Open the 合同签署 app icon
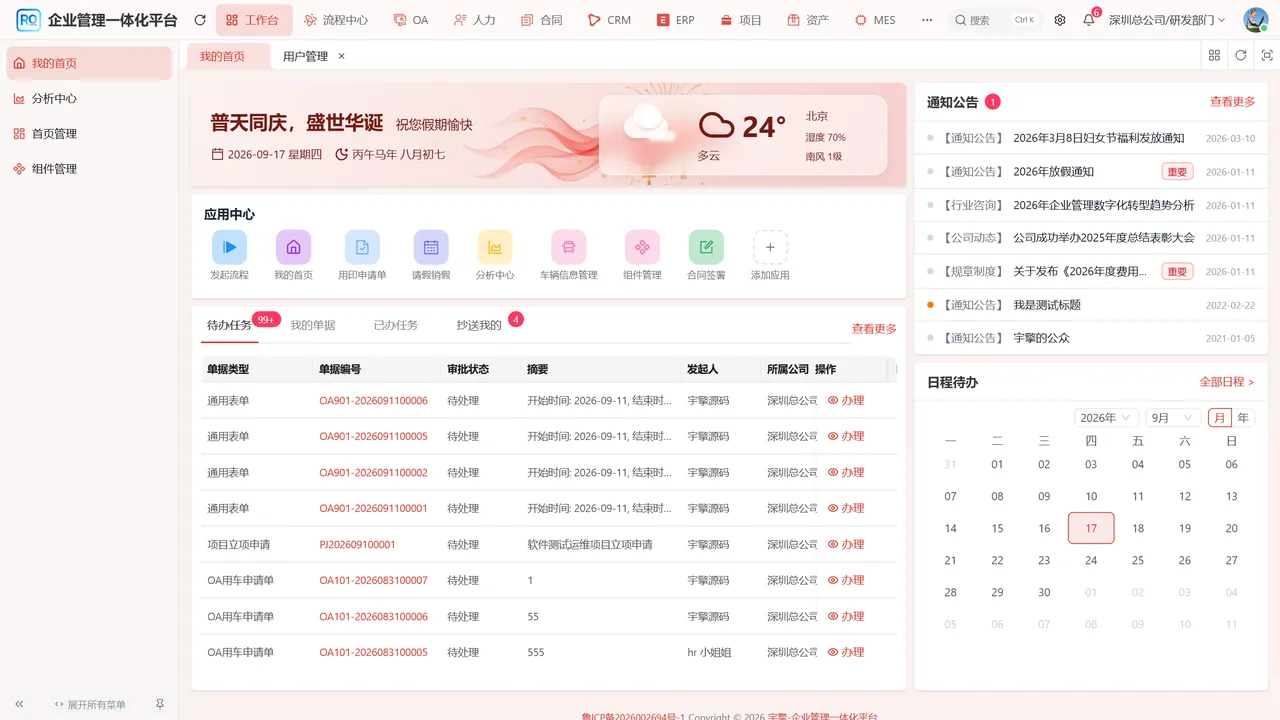 click(x=706, y=247)
